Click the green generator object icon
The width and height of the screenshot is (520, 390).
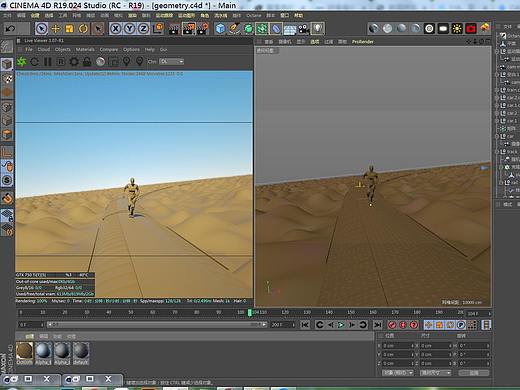(248, 29)
